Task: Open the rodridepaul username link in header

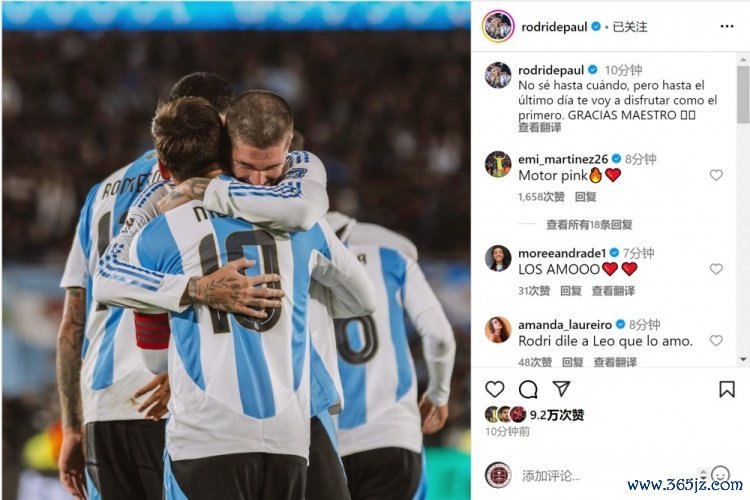Action: point(554,27)
